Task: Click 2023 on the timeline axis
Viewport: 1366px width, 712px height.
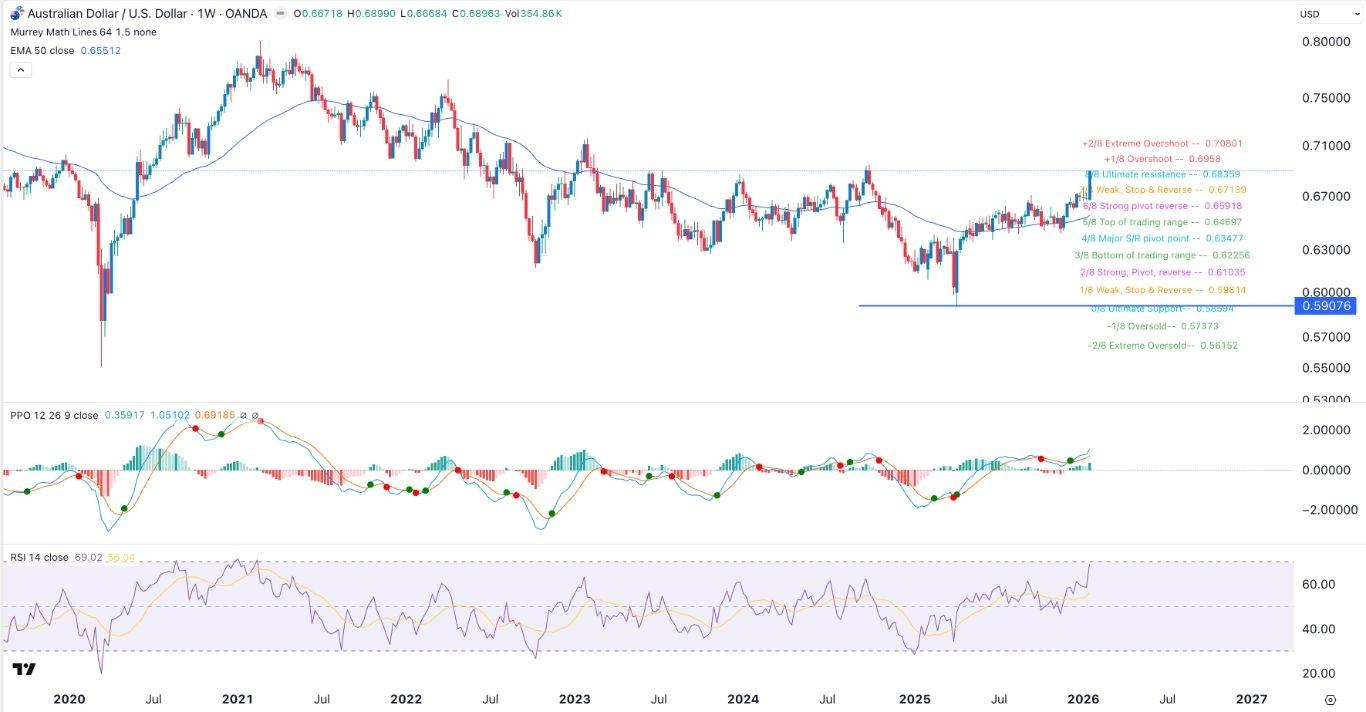Action: click(x=575, y=699)
